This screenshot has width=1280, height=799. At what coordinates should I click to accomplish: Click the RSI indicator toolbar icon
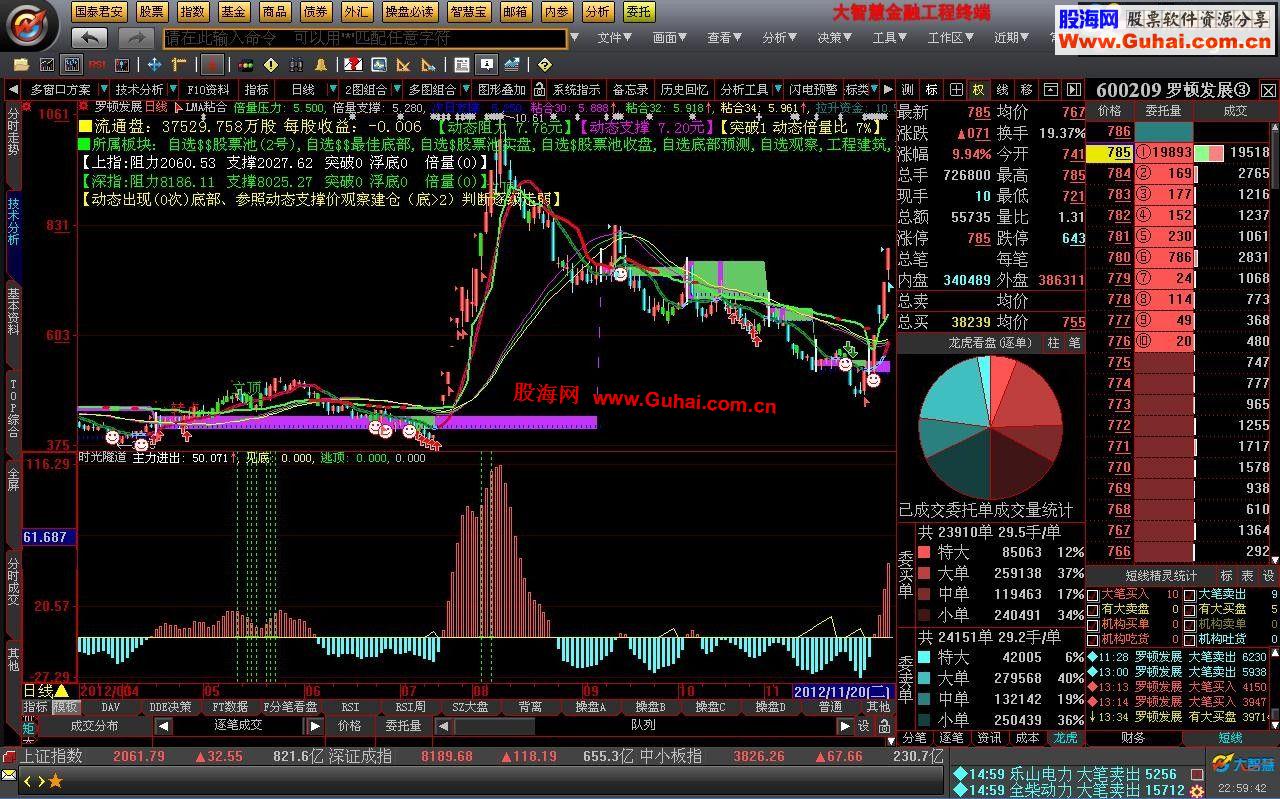(97, 65)
